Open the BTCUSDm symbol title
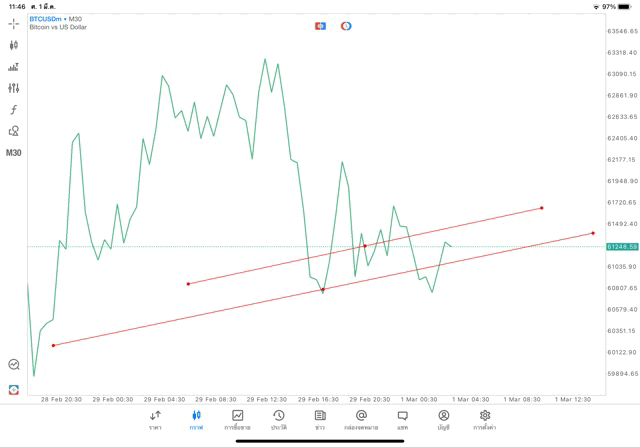The height and width of the screenshot is (447, 640). (45, 19)
